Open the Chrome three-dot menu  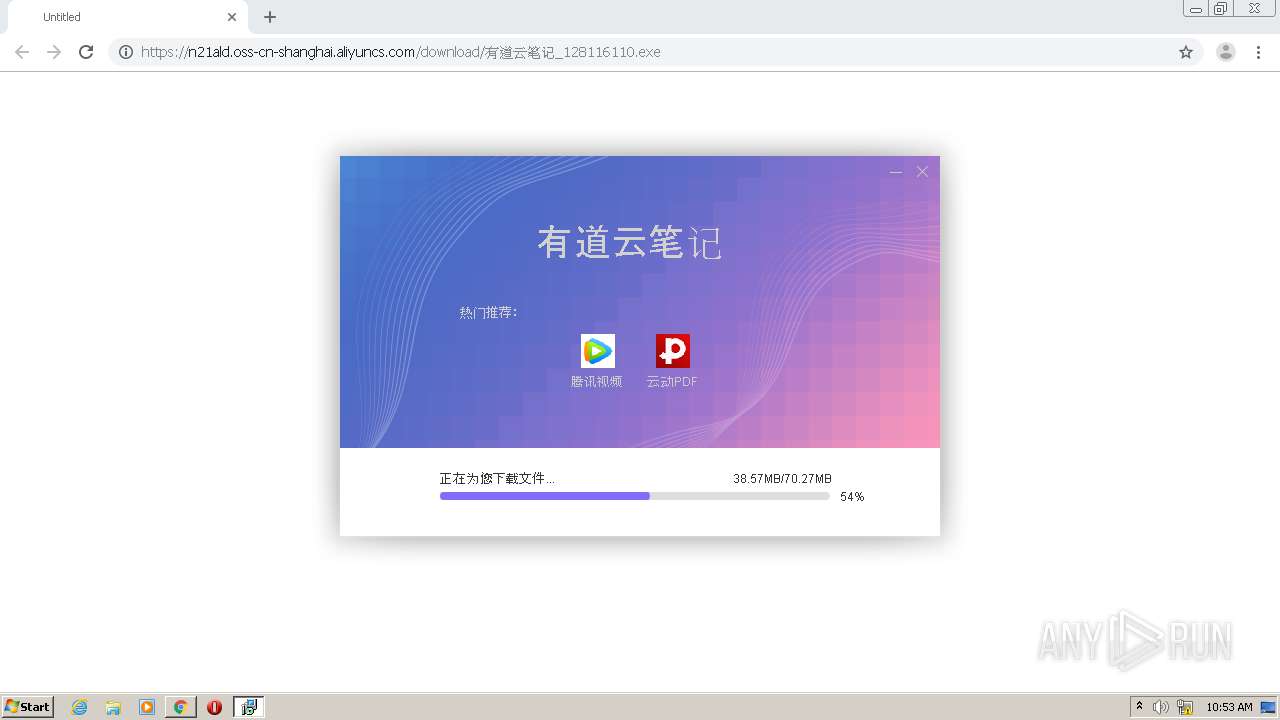pyautogui.click(x=1259, y=52)
